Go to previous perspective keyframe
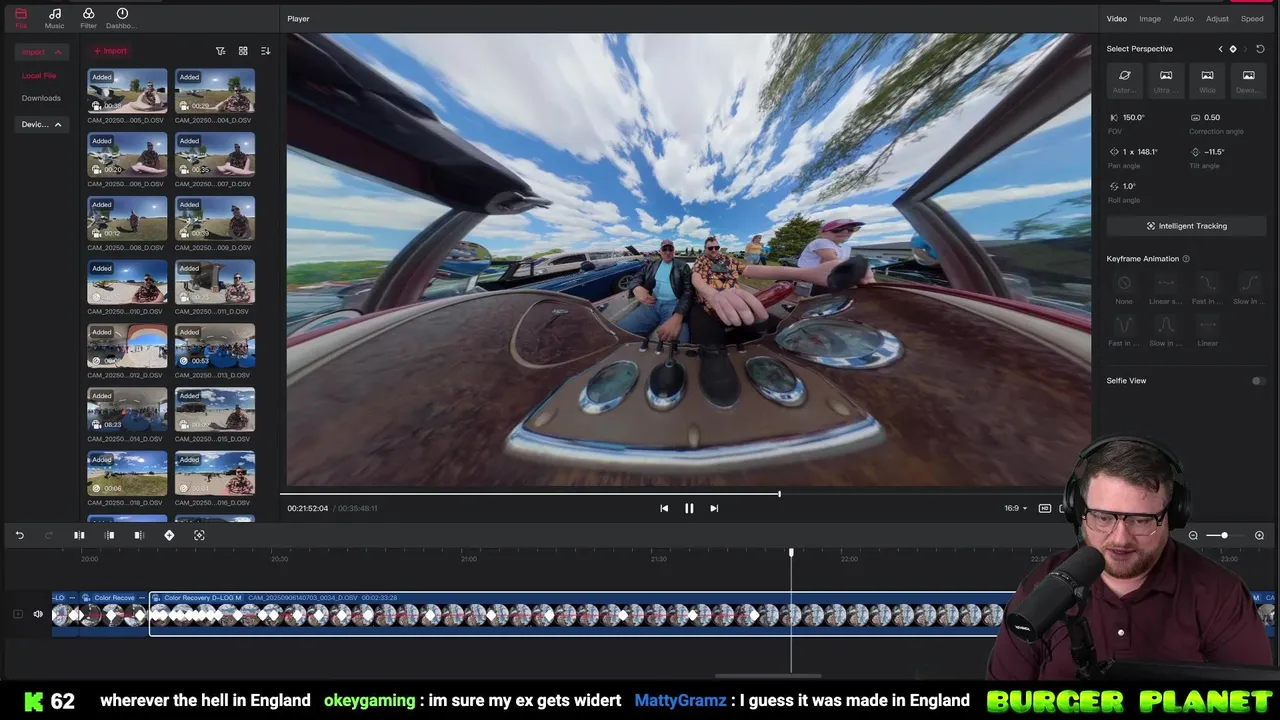The height and width of the screenshot is (720, 1280). (1220, 49)
